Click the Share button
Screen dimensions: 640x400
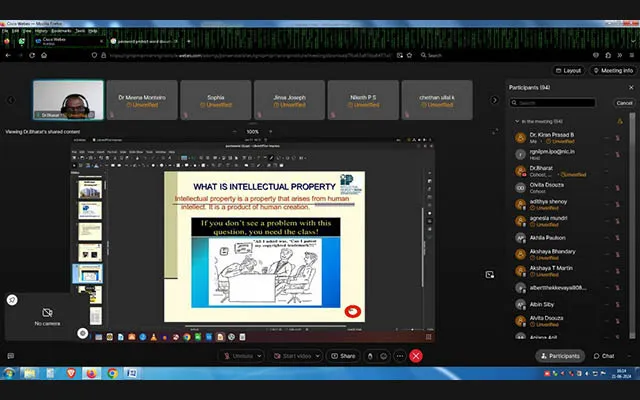point(343,356)
